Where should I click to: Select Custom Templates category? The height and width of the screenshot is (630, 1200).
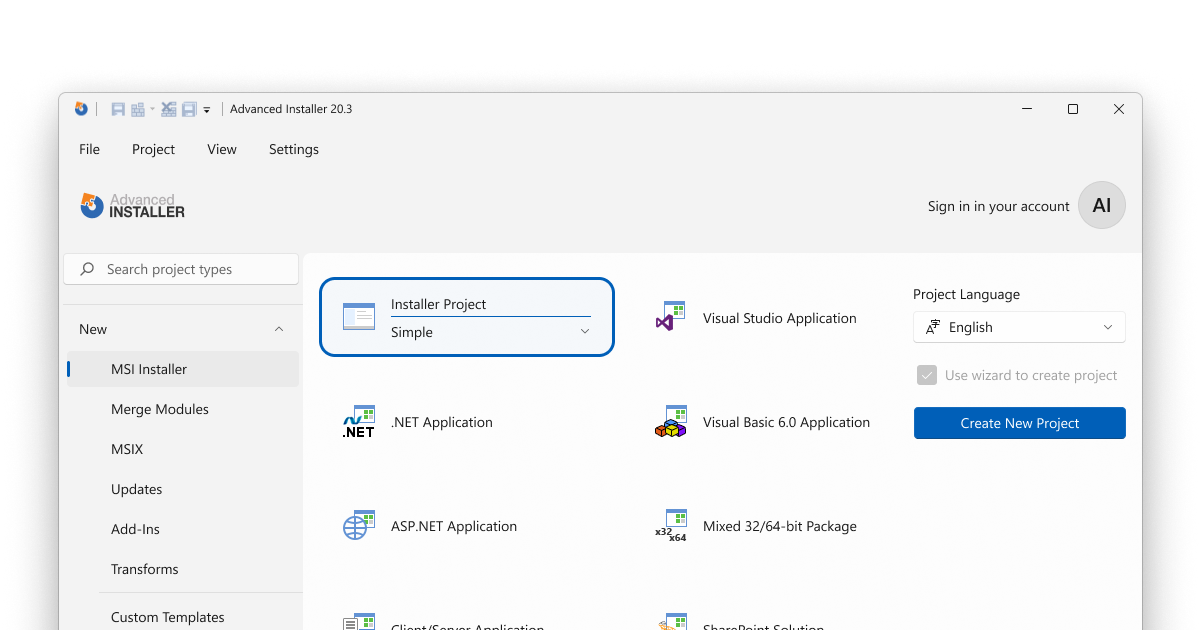click(x=183, y=617)
